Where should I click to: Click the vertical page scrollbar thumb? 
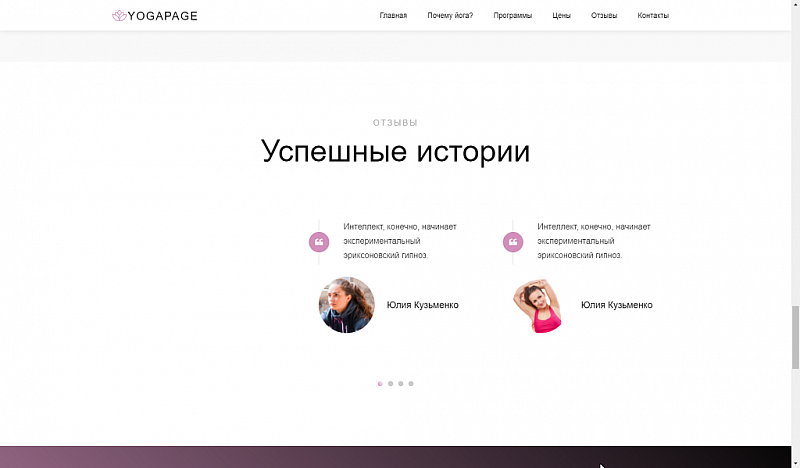(x=795, y=337)
